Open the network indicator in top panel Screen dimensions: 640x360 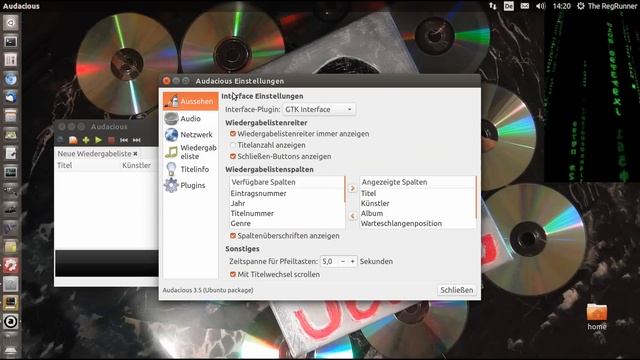coord(493,6)
